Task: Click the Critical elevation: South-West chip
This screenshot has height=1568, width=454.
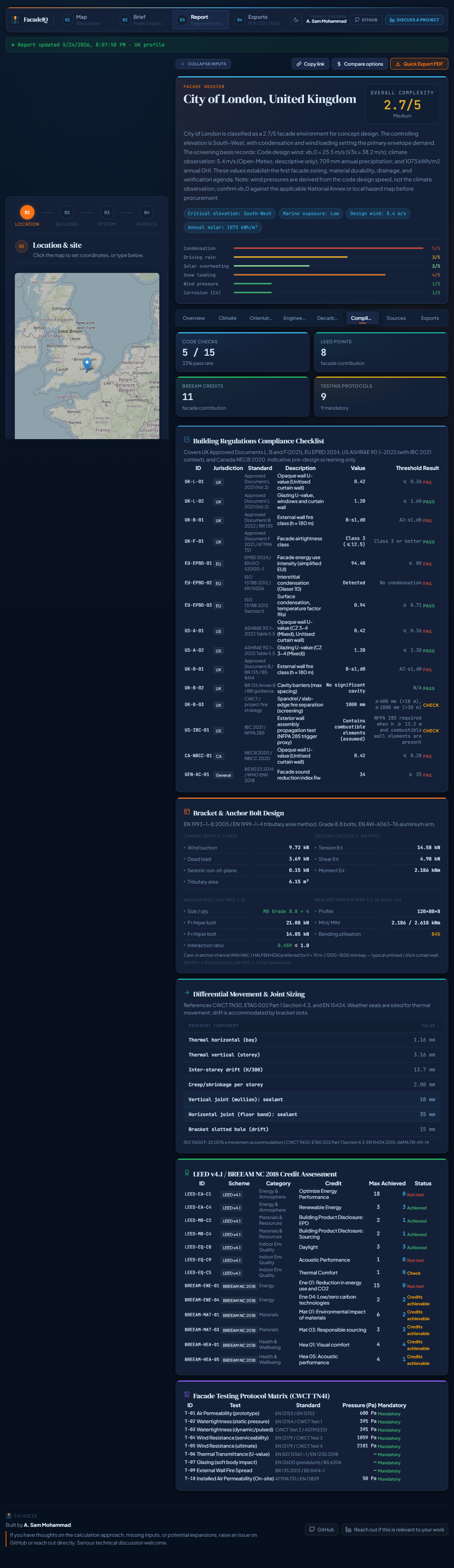Action: tap(229, 214)
